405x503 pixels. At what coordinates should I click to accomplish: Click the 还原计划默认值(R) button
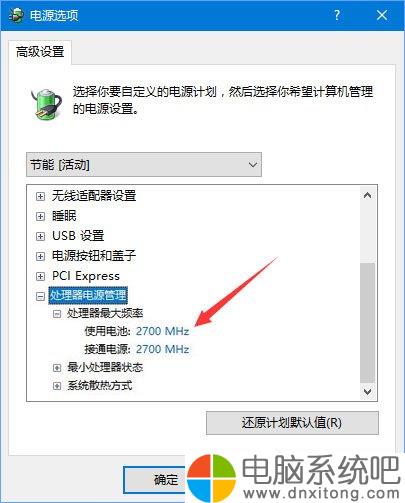coord(292,423)
